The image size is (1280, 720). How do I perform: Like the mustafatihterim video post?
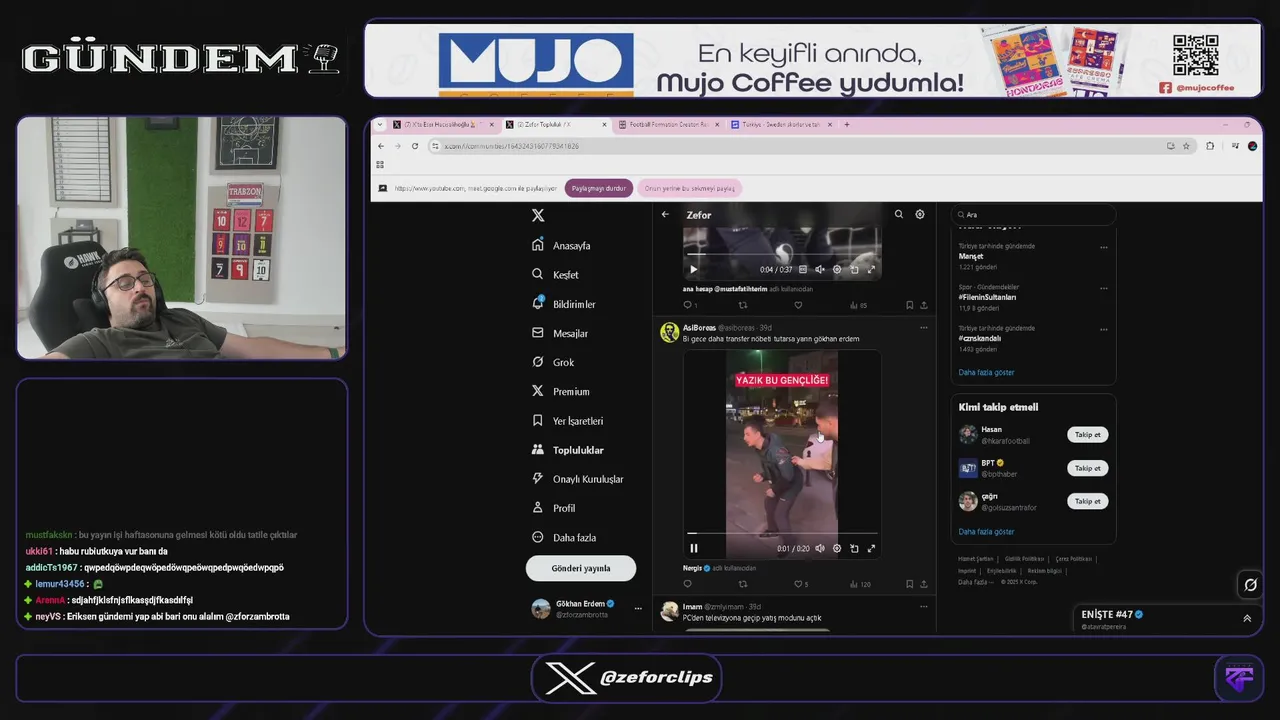798,305
